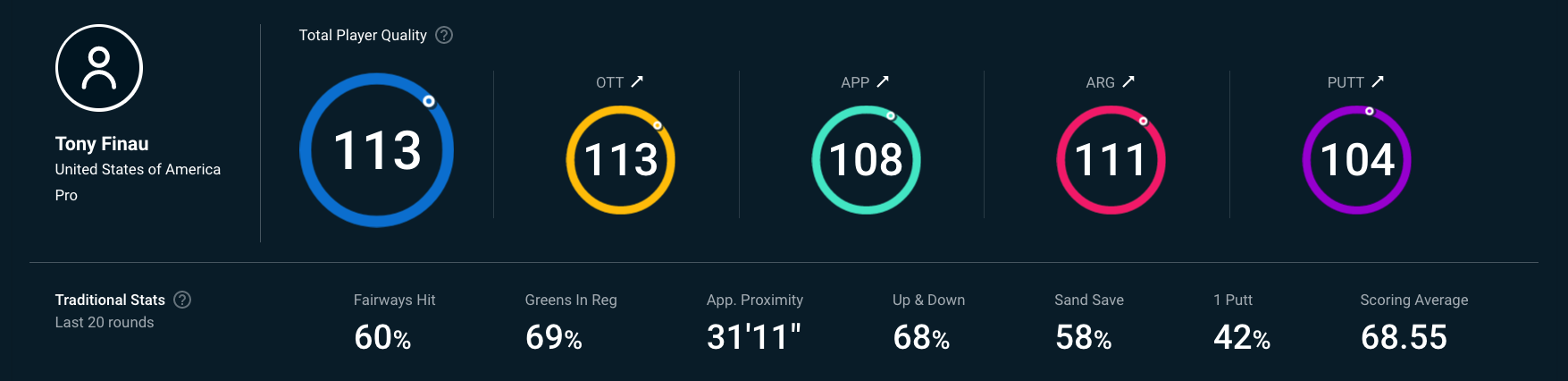Click the Sand Save 58% stat
This screenshot has width=1568, height=381.
click(x=1083, y=337)
